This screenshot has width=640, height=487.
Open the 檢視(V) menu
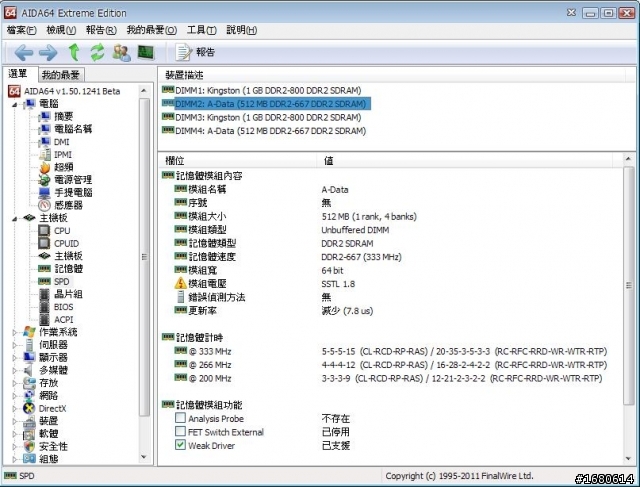tap(61, 30)
